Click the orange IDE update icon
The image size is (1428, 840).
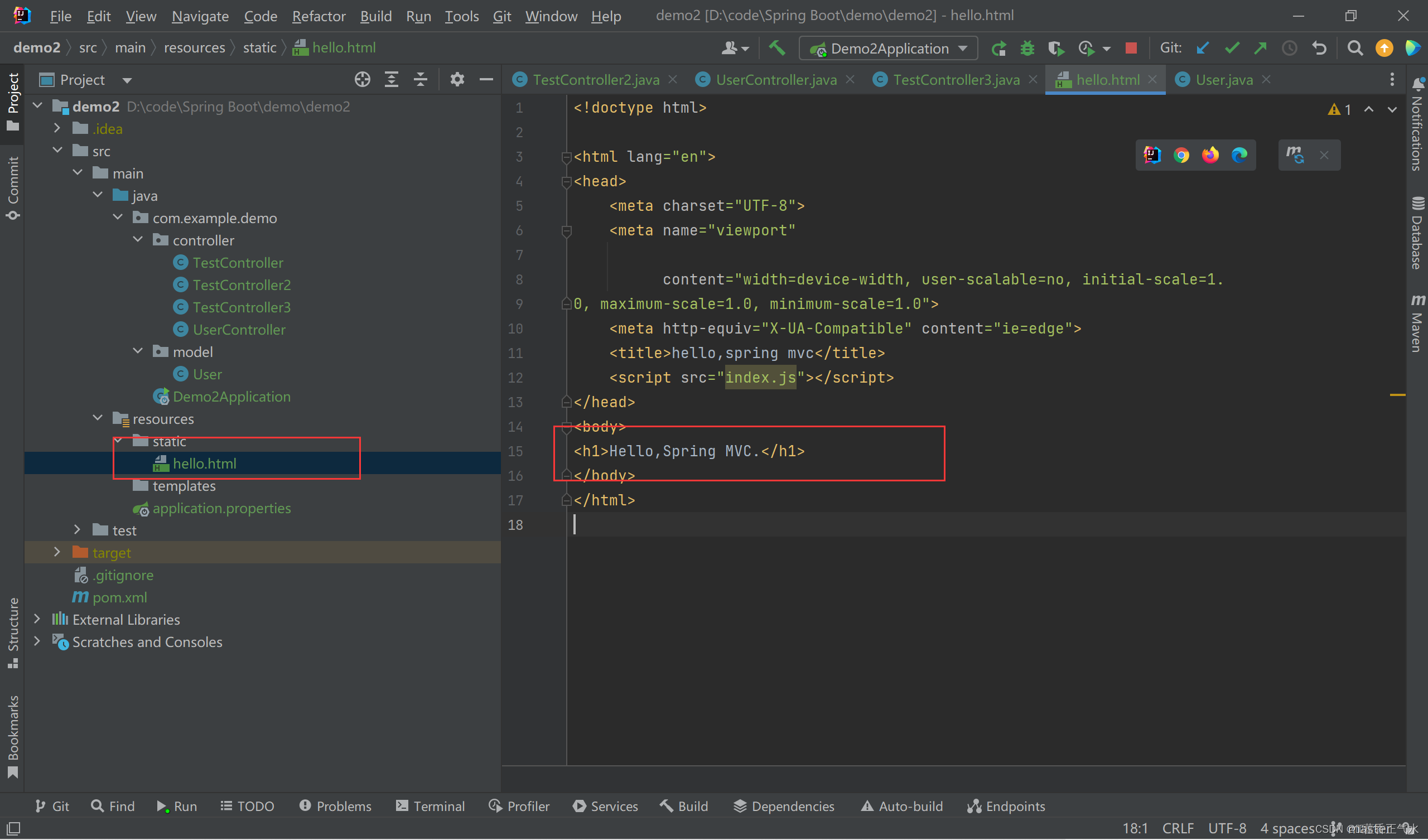tap(1384, 48)
